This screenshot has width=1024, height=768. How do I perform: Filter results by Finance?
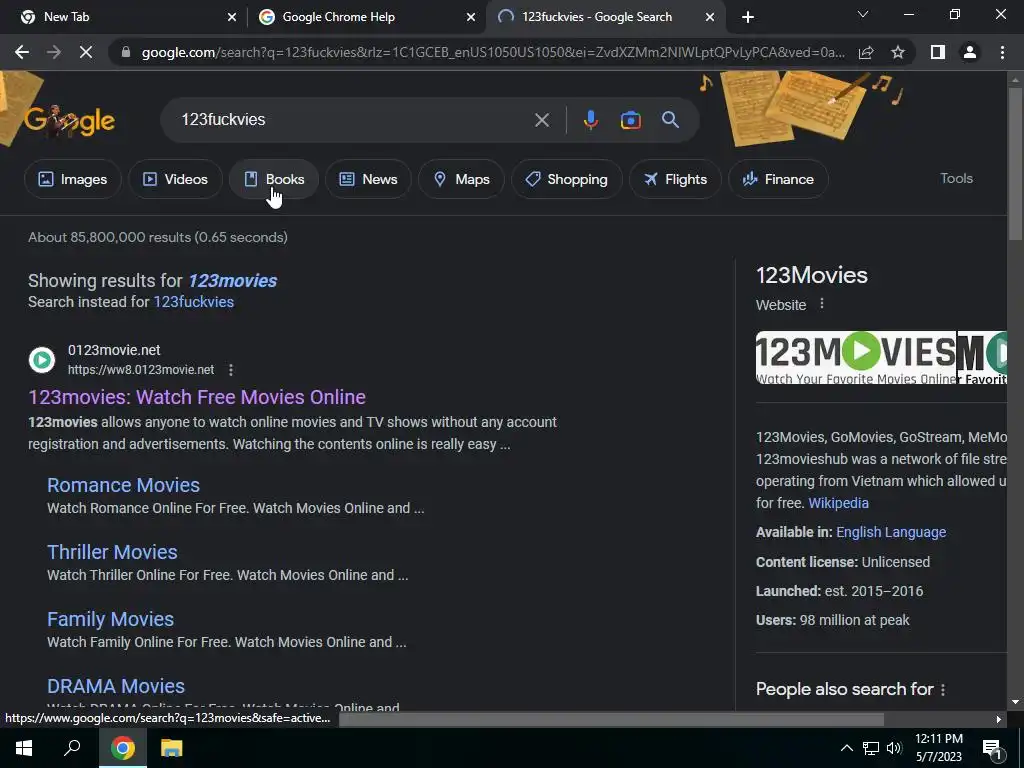[778, 179]
